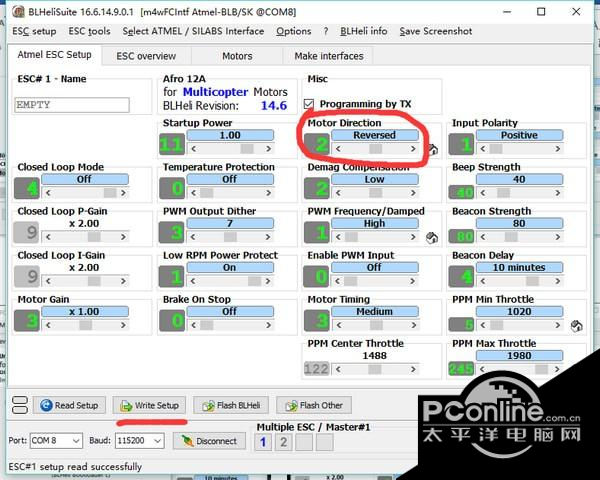Click PPM Center Throttle right arrow
This screenshot has width=600, height=480.
[413, 369]
